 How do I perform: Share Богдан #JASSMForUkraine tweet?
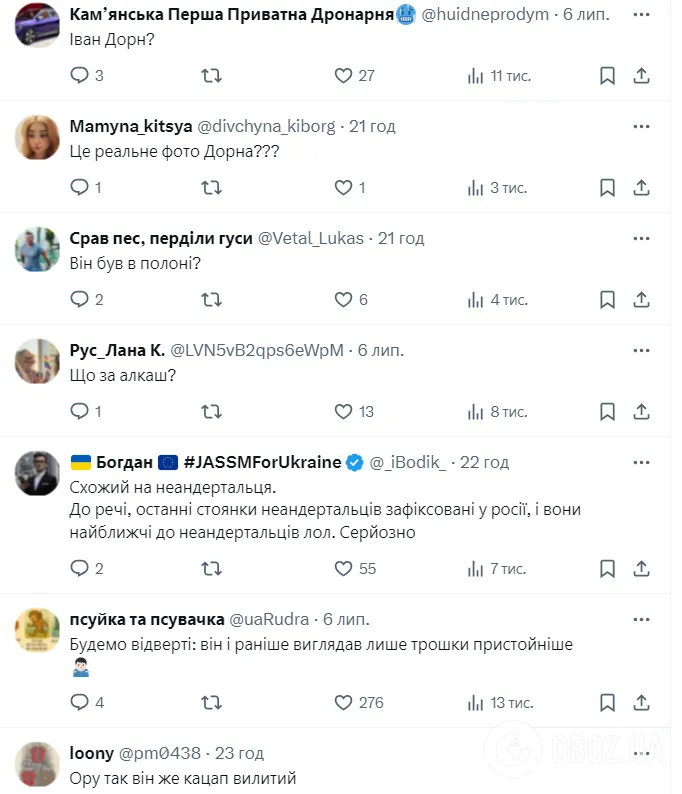tap(641, 569)
